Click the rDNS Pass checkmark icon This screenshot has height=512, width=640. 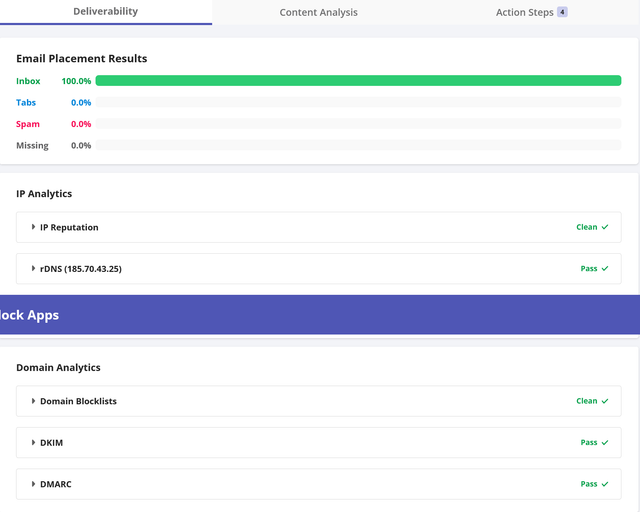(x=605, y=269)
